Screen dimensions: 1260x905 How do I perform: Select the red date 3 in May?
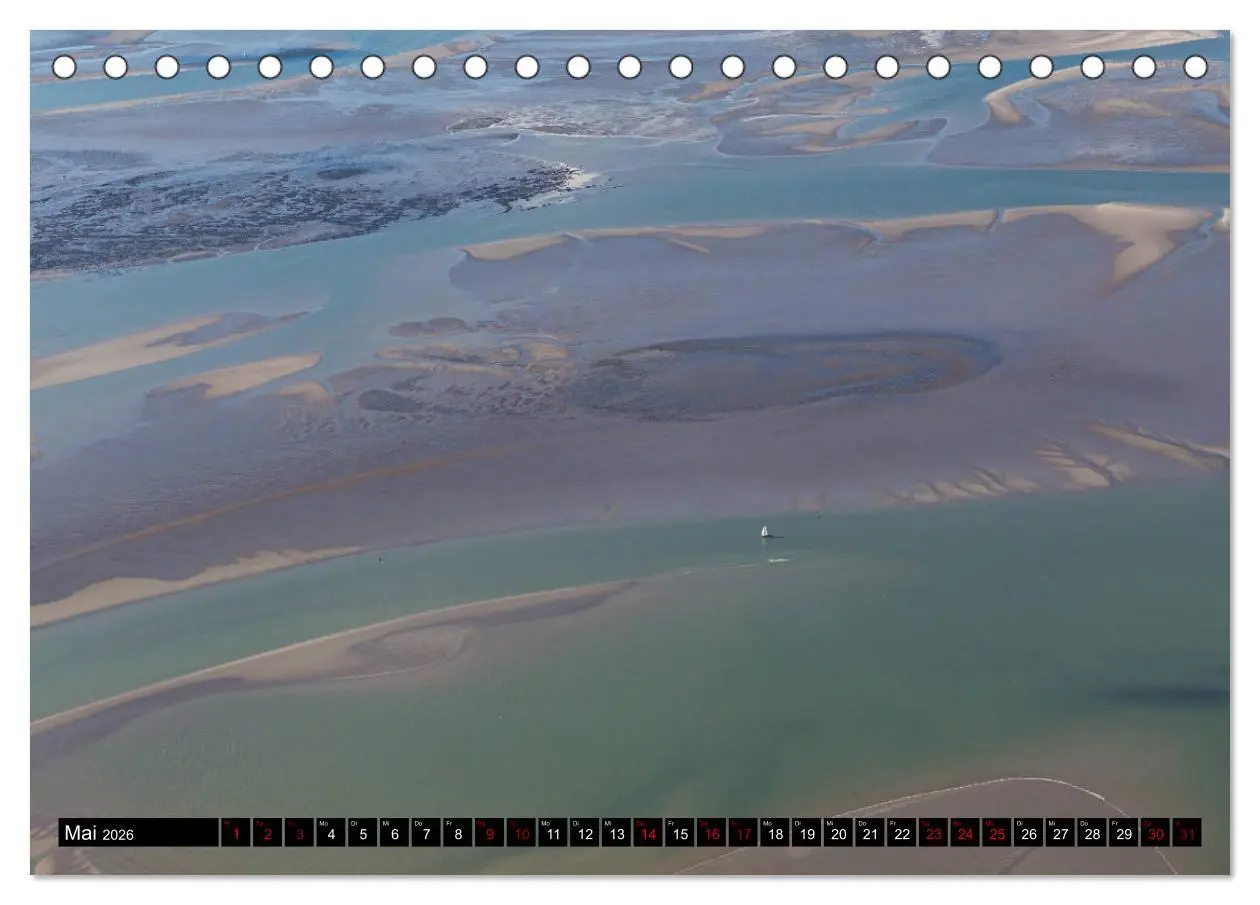(x=299, y=833)
